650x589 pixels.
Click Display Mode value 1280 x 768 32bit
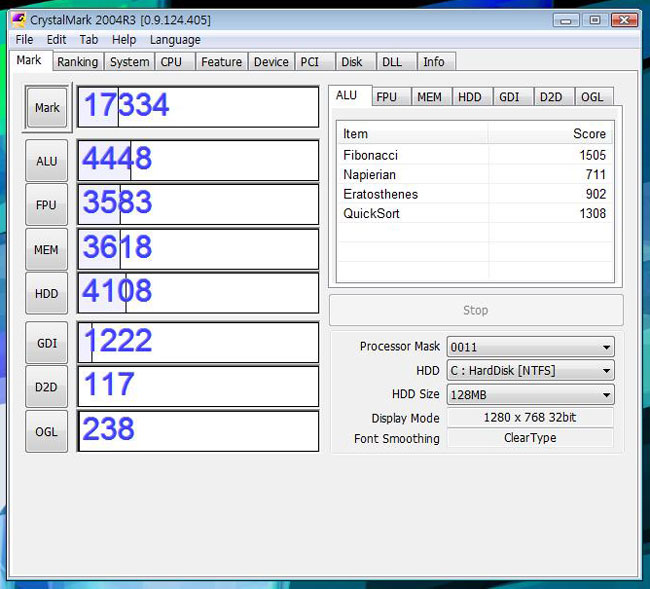530,417
